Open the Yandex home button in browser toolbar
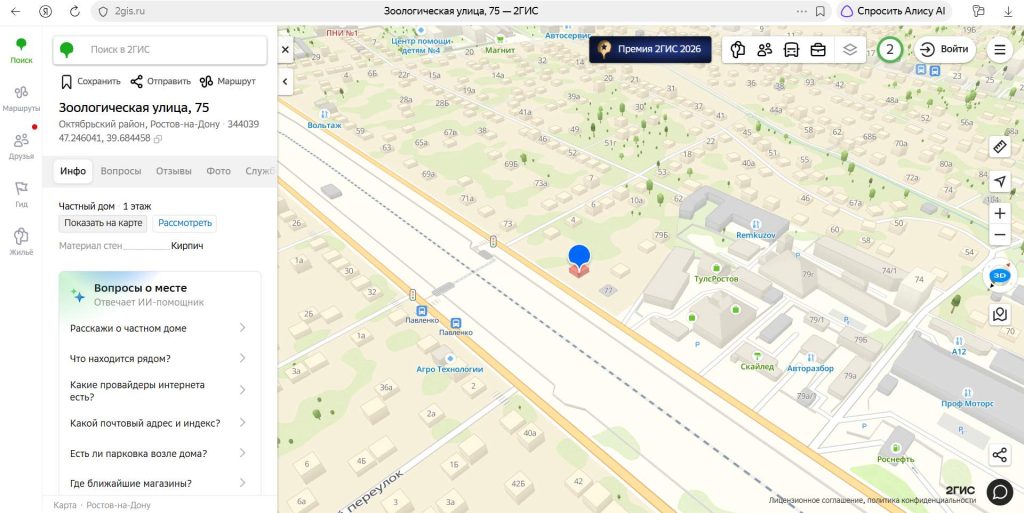Image resolution: width=1024 pixels, height=513 pixels. (45, 11)
